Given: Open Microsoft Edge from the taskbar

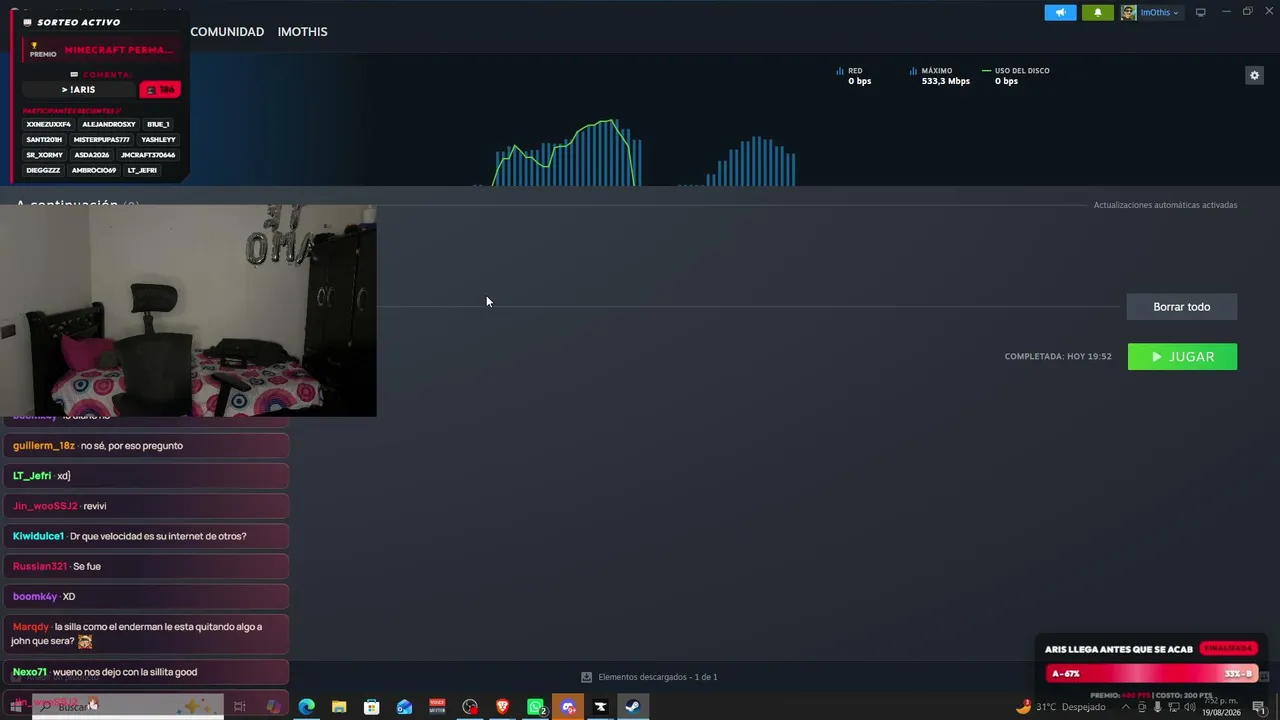Looking at the screenshot, I should pos(307,707).
